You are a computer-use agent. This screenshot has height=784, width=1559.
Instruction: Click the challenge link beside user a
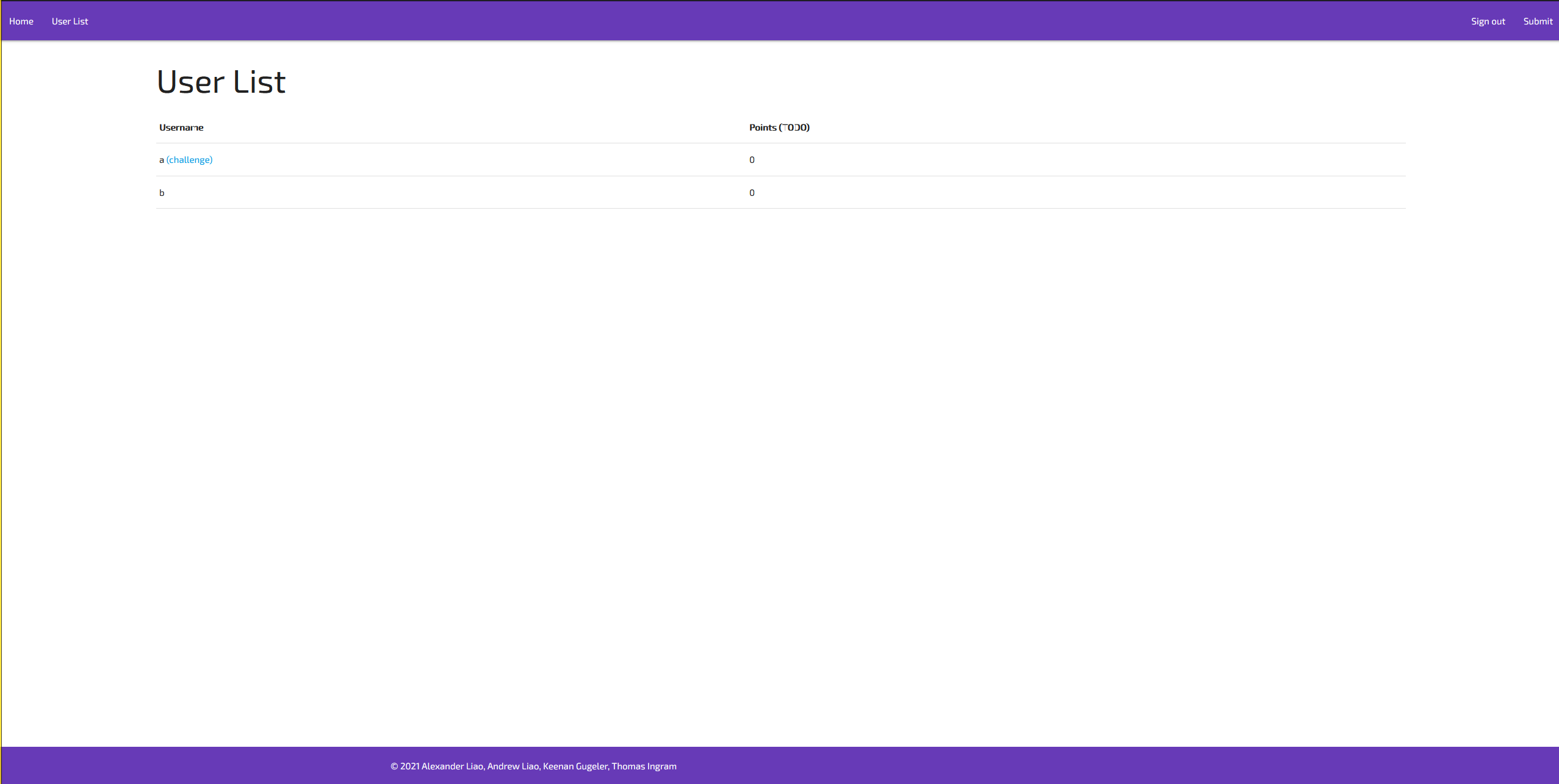[x=189, y=160]
